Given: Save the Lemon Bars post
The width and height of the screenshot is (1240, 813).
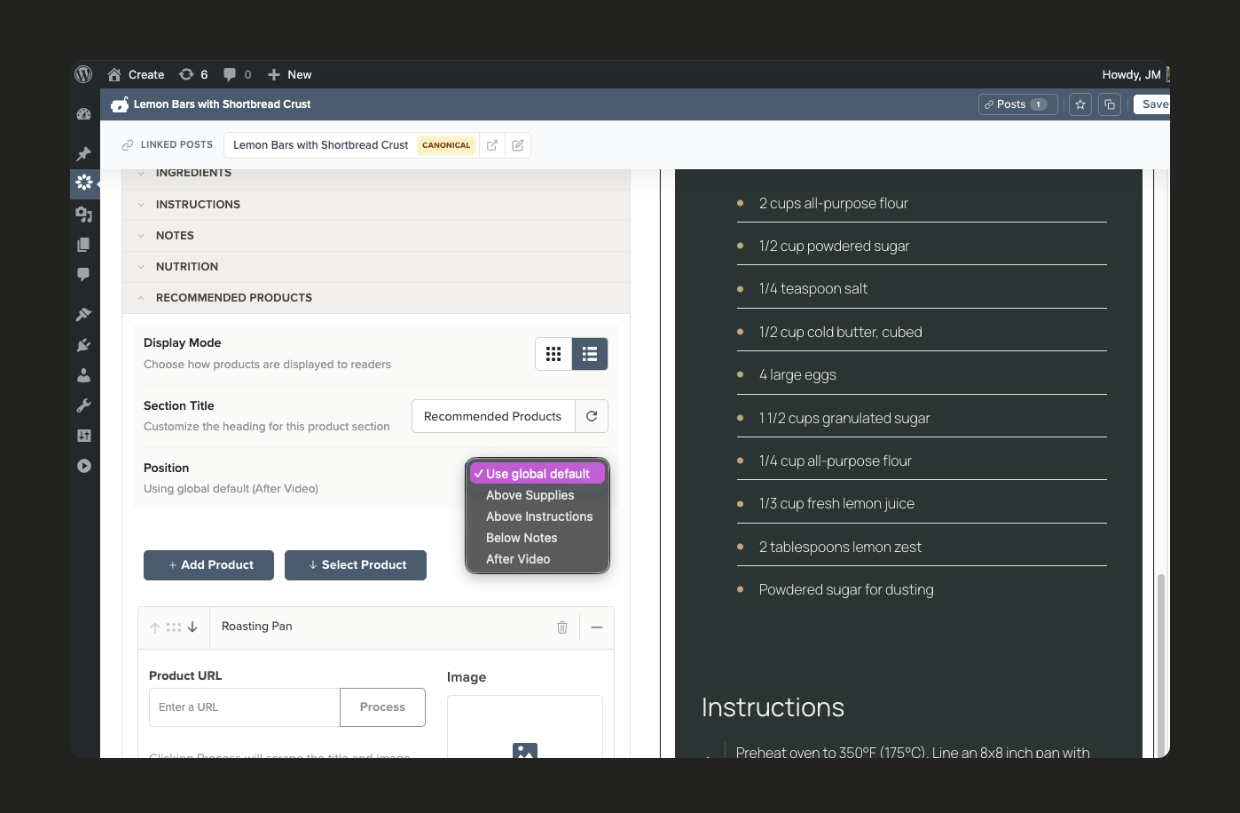Looking at the screenshot, I should tap(1154, 104).
